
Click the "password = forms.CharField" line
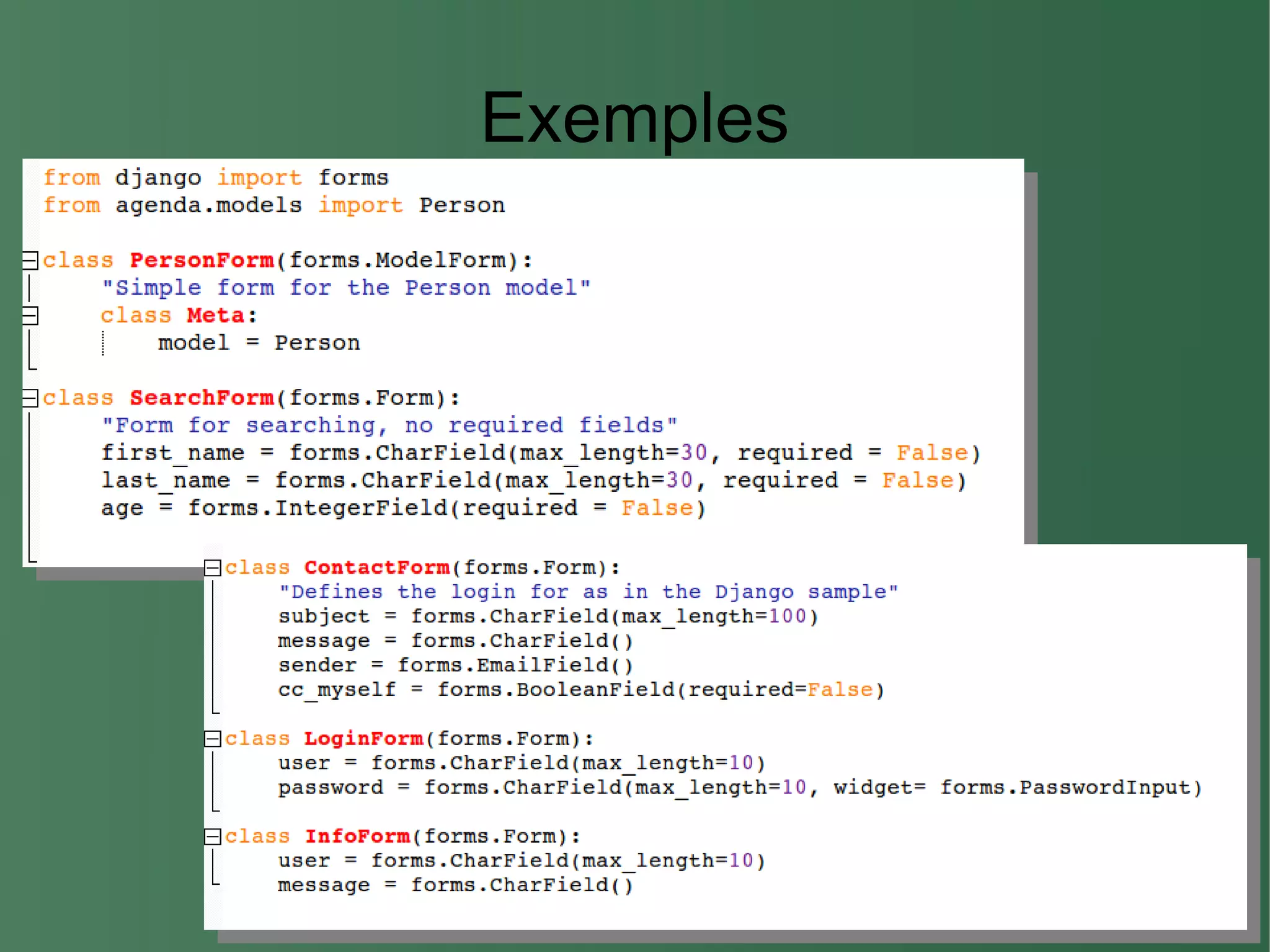tap(740, 788)
